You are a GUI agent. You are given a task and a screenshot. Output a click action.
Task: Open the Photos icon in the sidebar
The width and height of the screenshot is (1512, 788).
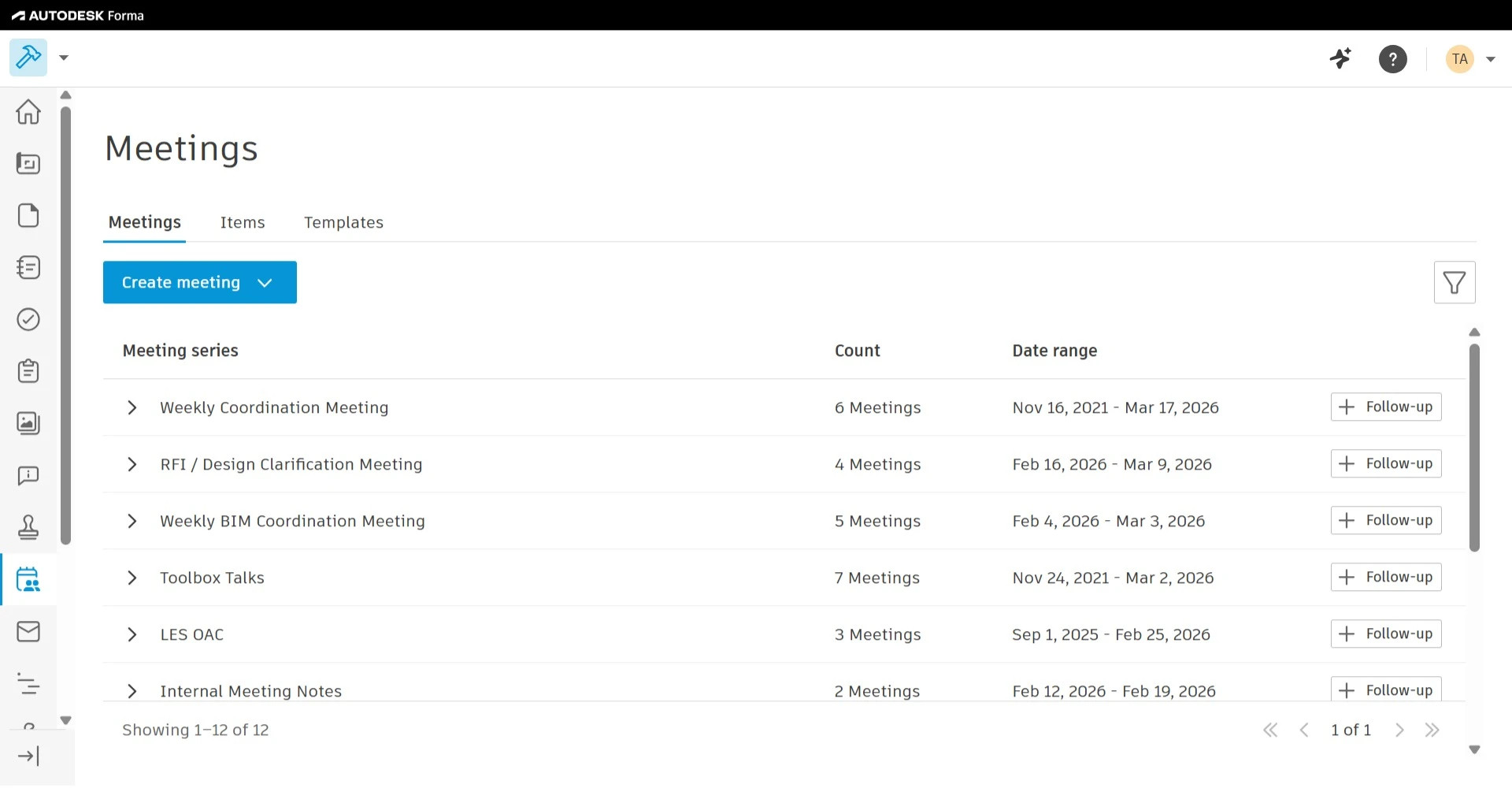[x=28, y=423]
